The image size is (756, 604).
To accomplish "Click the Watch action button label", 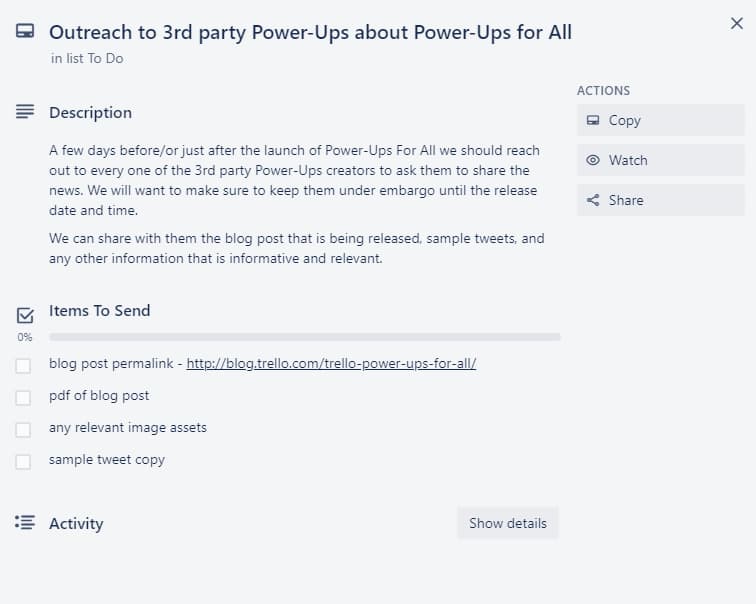I will click(x=628, y=160).
